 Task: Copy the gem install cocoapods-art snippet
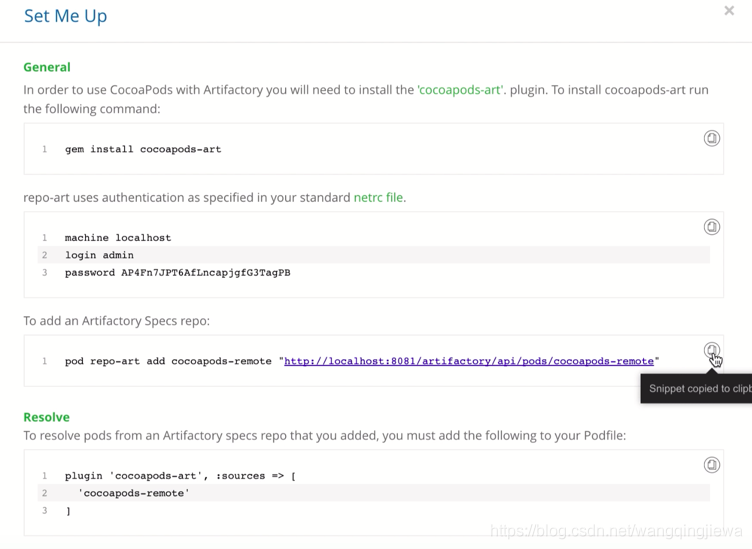[711, 138]
